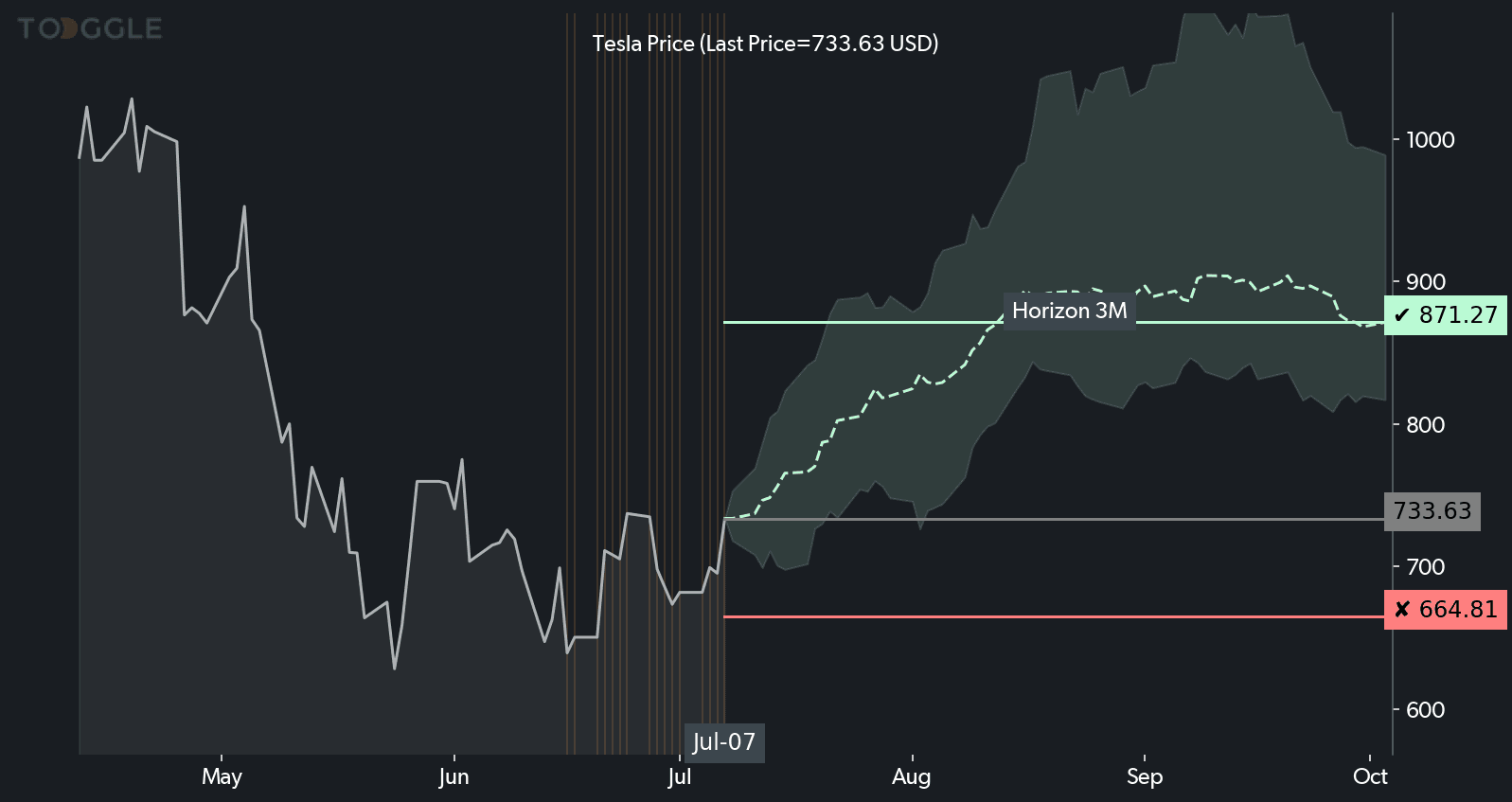
Task: Click the Tesla Price chart title
Action: (765, 44)
